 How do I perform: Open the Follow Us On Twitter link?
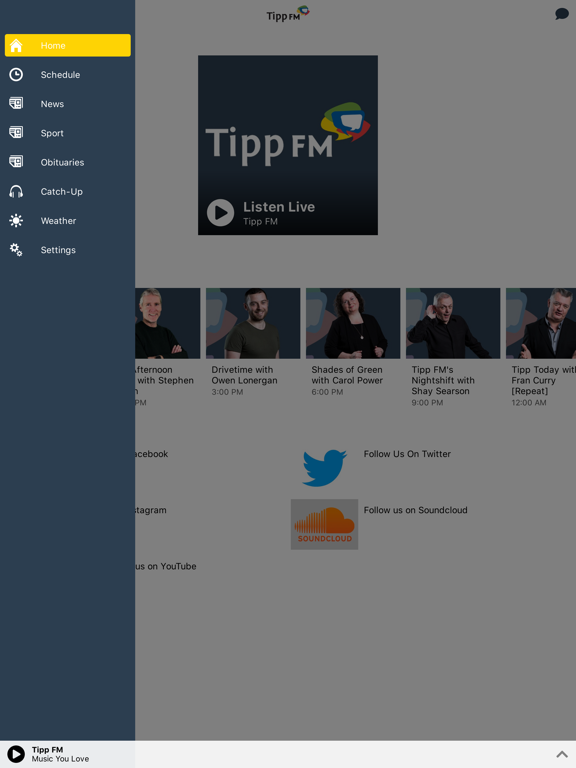tap(407, 454)
